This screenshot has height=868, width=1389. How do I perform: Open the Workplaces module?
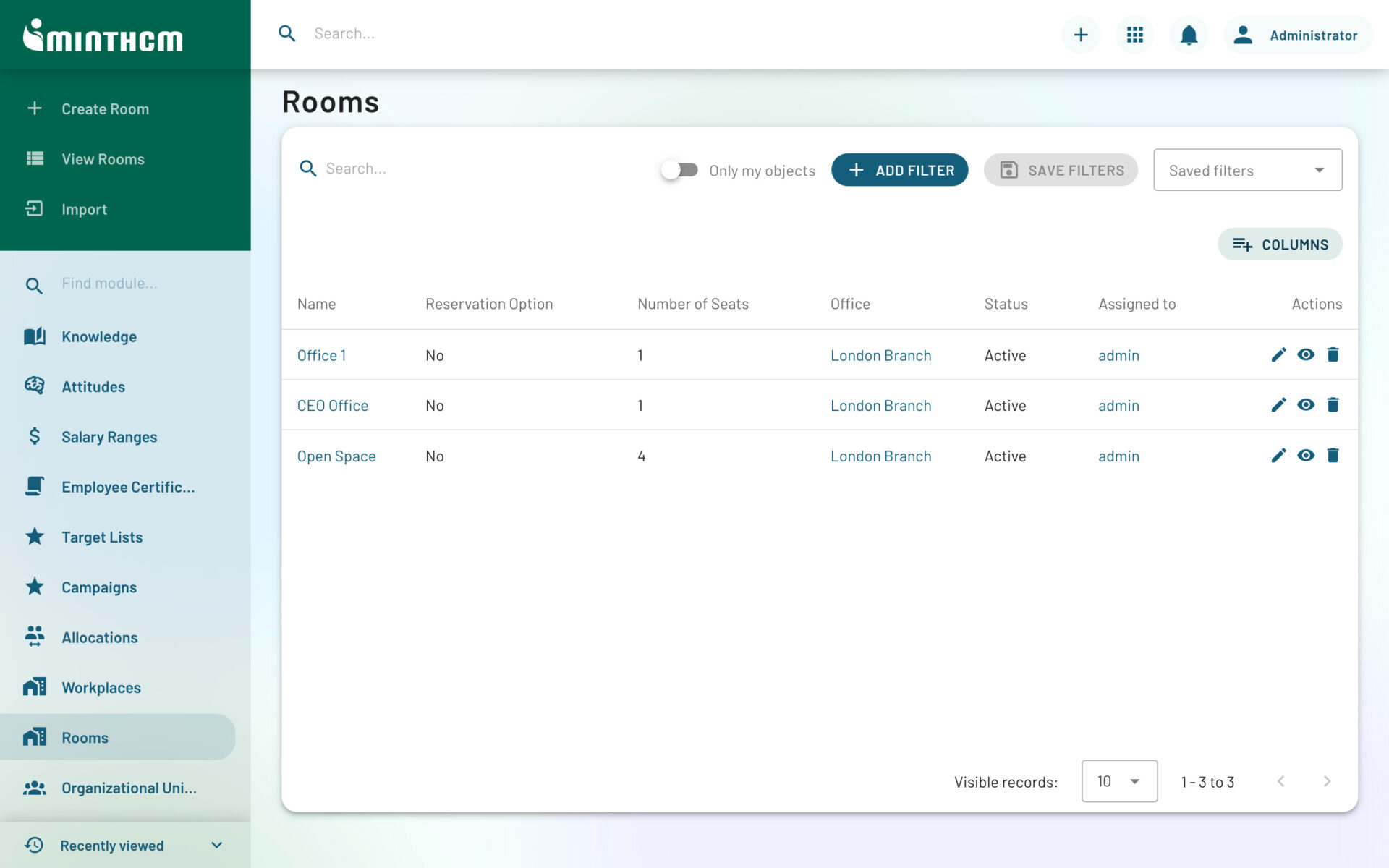coord(101,687)
